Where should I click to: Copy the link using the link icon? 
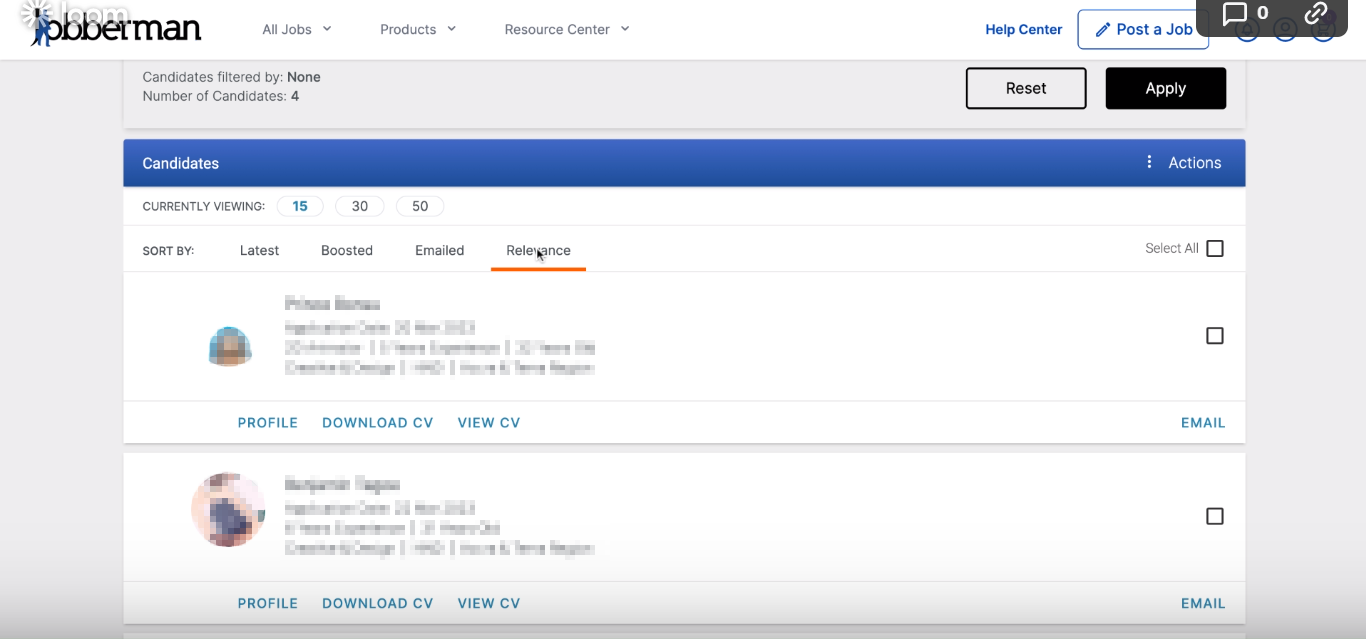pyautogui.click(x=1316, y=14)
